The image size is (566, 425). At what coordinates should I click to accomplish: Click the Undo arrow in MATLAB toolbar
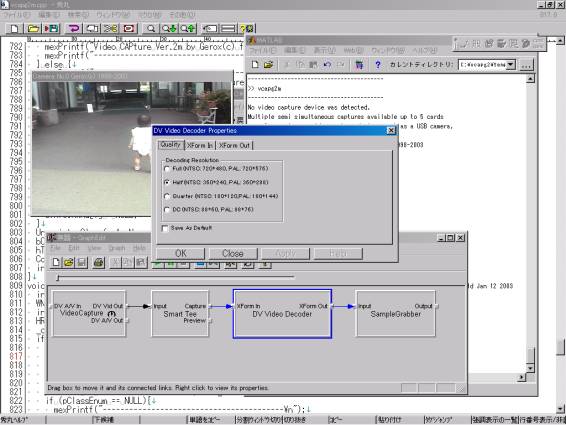click(327, 65)
